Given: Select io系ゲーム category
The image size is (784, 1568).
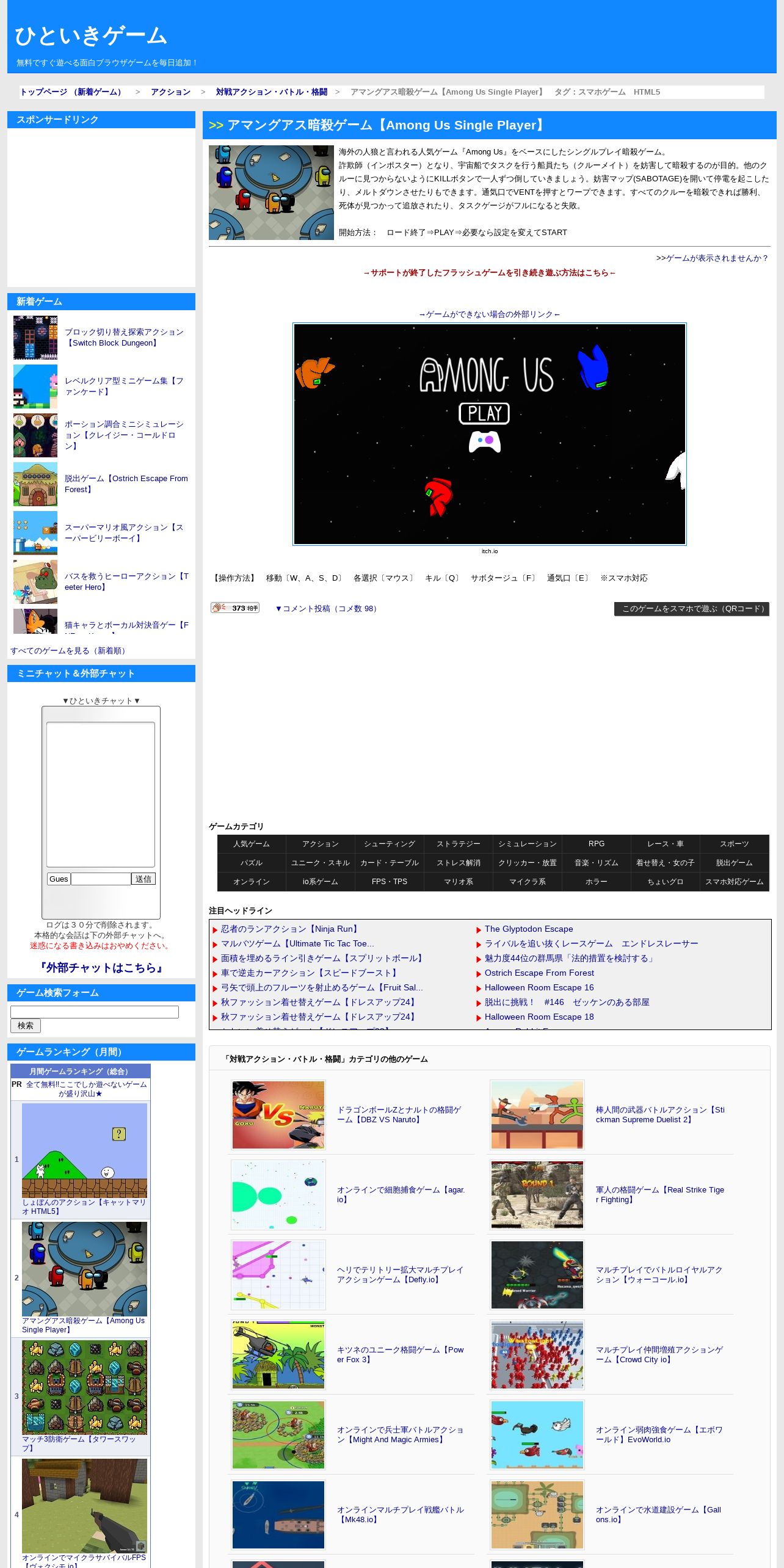Looking at the screenshot, I should tap(321, 882).
